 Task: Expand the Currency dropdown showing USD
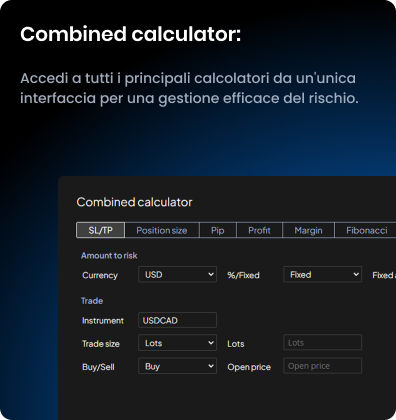pyautogui.click(x=177, y=274)
